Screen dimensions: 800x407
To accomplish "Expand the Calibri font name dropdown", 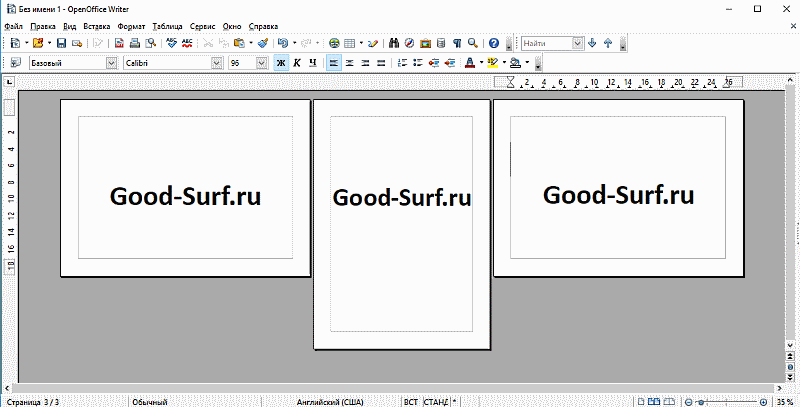I will pos(218,63).
